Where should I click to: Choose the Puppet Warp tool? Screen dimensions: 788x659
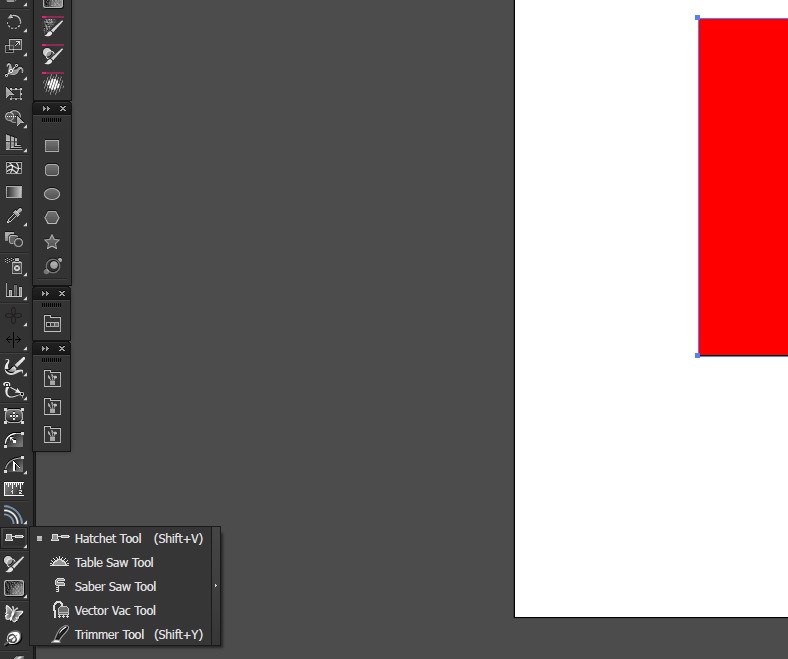coord(14,70)
